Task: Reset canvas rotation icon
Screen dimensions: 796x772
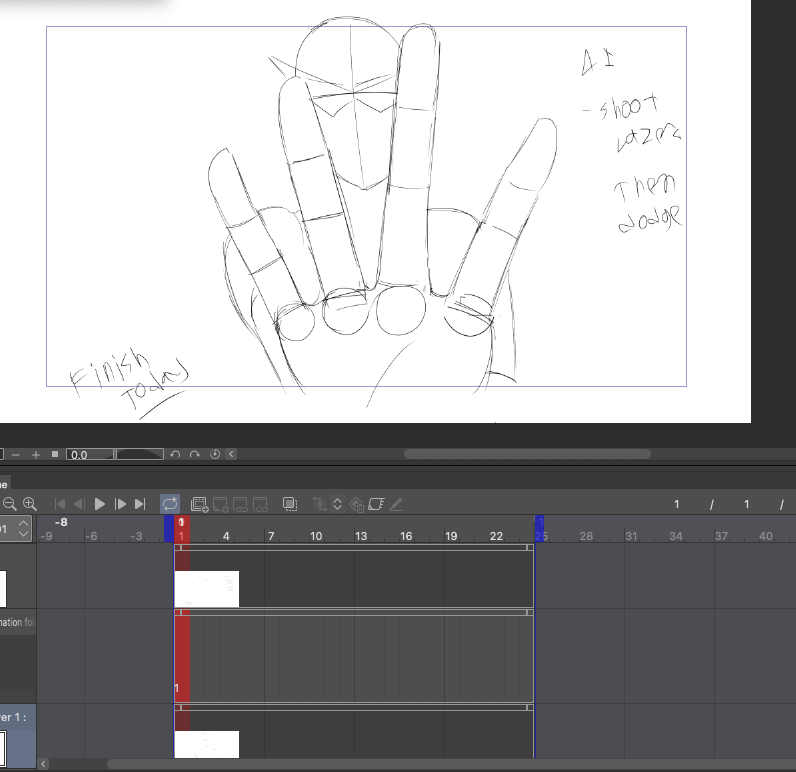Action: tap(215, 454)
